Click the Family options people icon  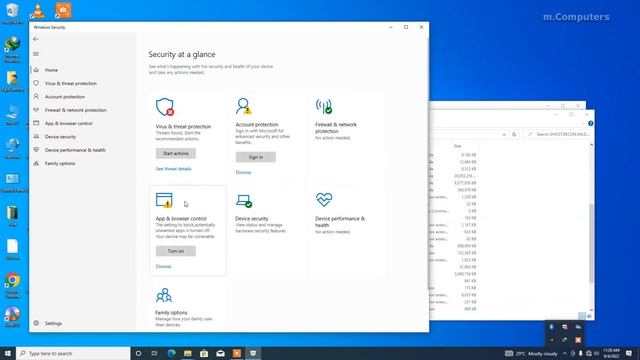tap(164, 295)
